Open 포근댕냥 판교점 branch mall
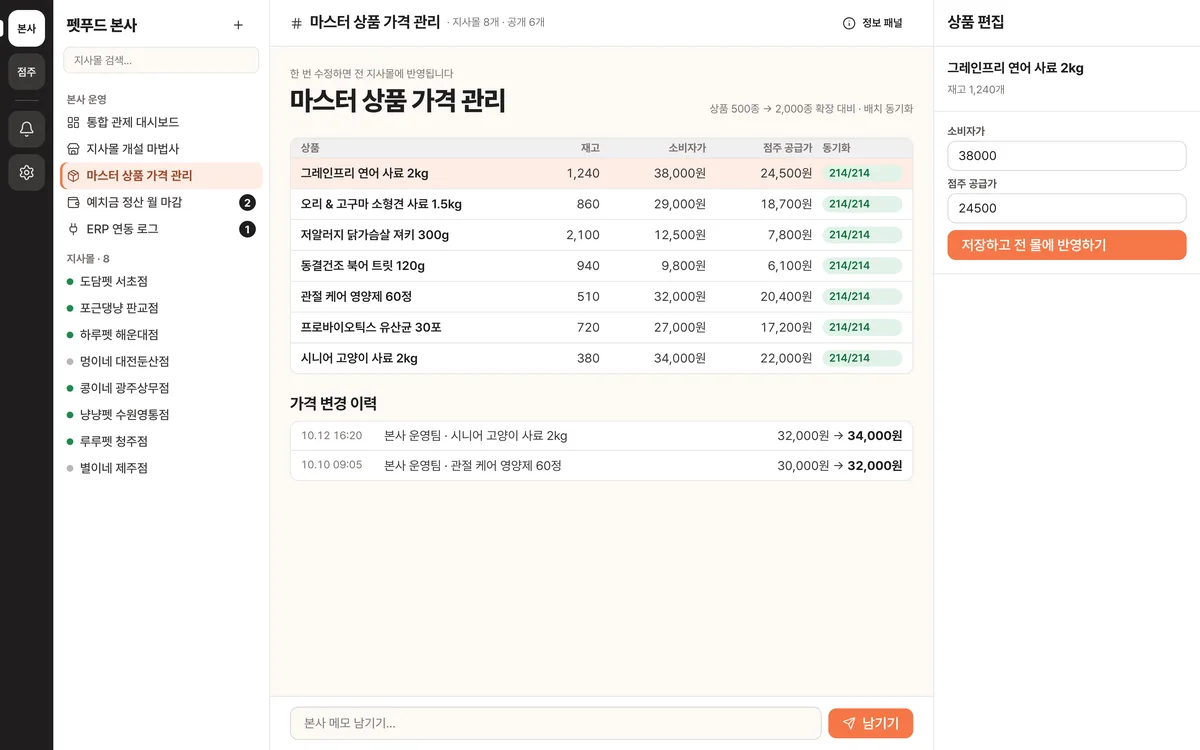Screen dimensions: 1200x750 [161, 308]
